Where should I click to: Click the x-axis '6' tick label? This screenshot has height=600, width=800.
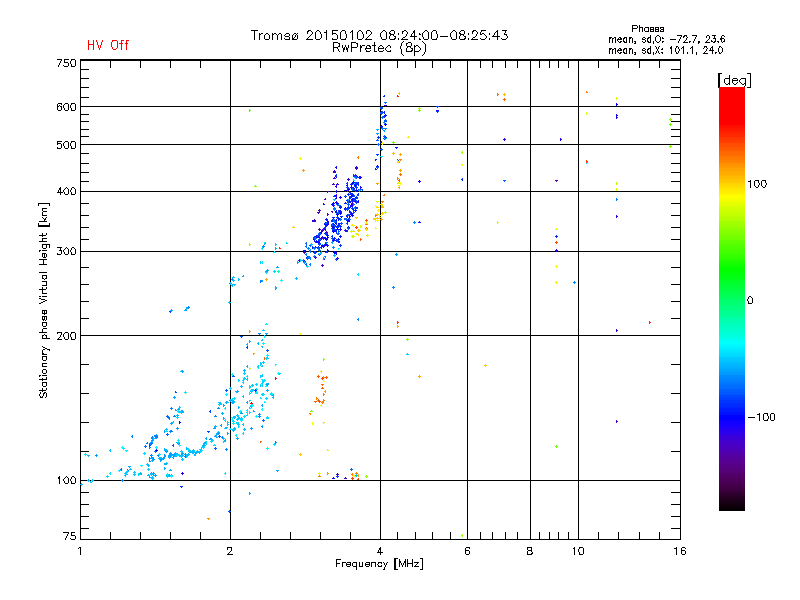pos(467,551)
